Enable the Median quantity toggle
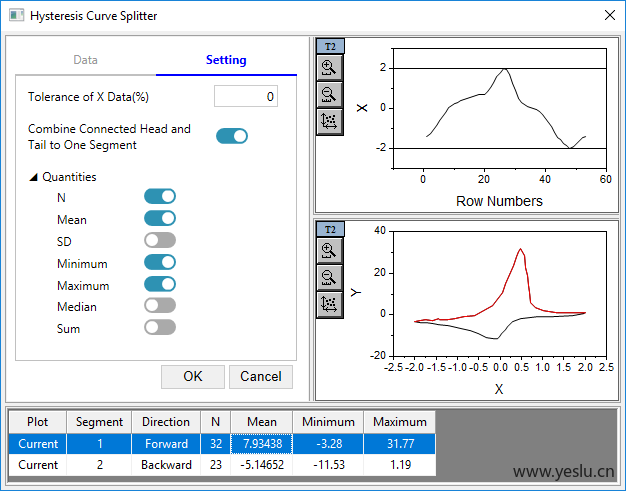The image size is (626, 491). (x=160, y=305)
